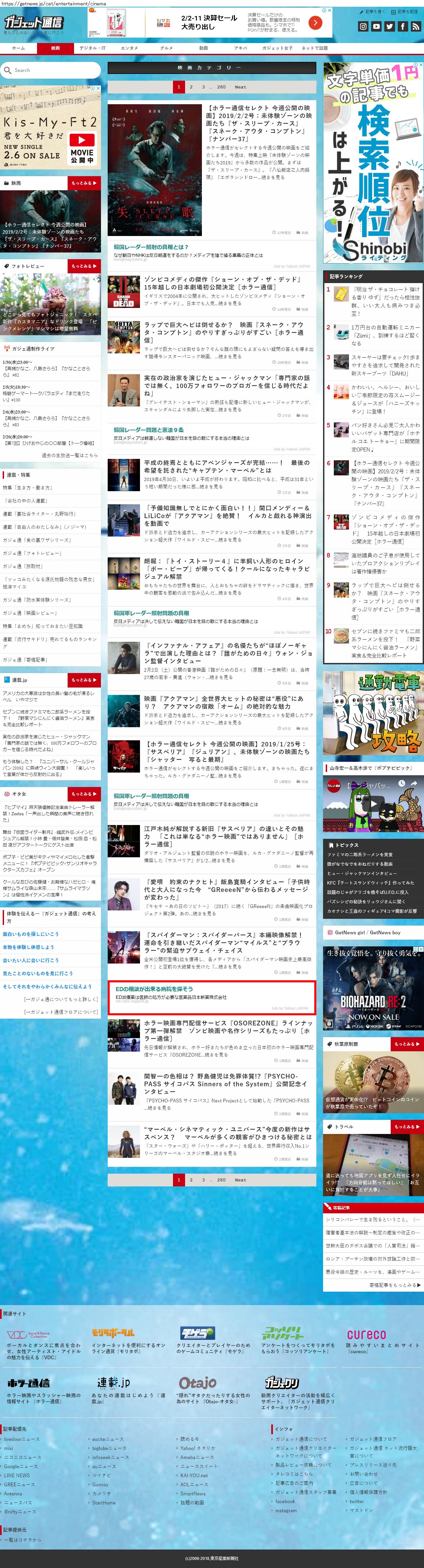Open 過去の生放送一覧はこちら link
424x1568 pixels.
pos(69,455)
